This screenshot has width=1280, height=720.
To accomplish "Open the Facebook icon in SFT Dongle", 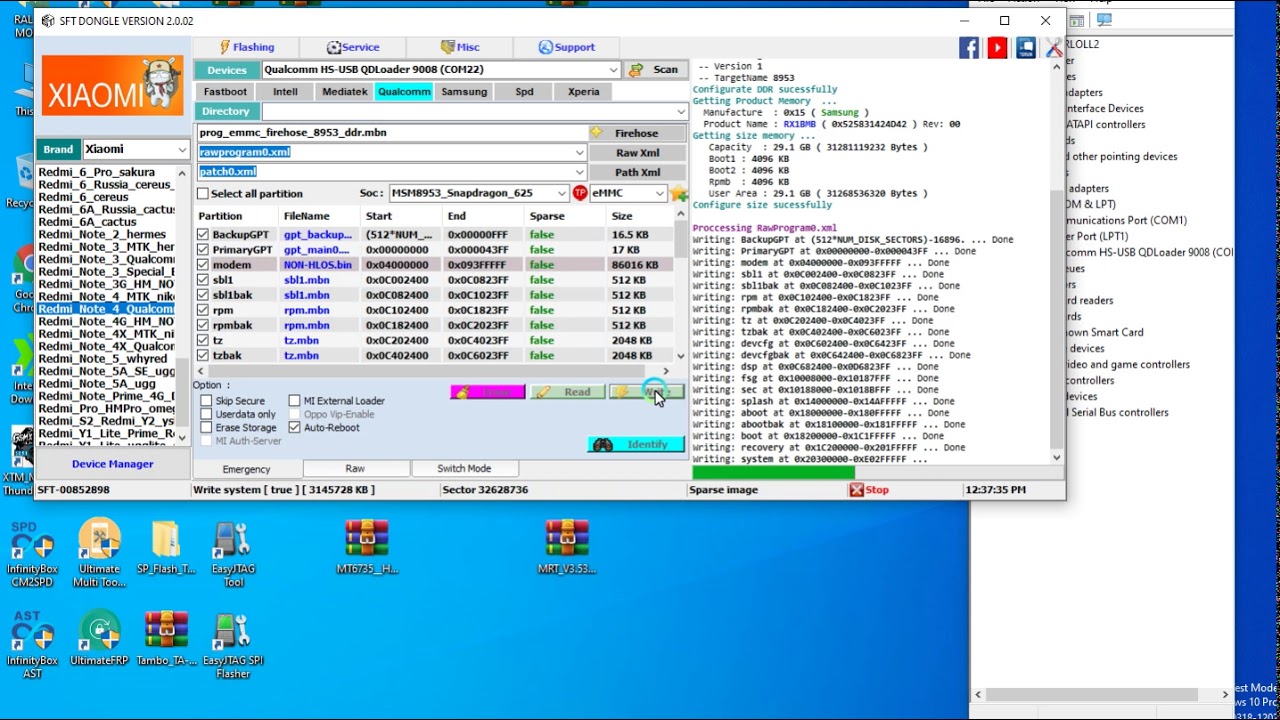I will [969, 47].
